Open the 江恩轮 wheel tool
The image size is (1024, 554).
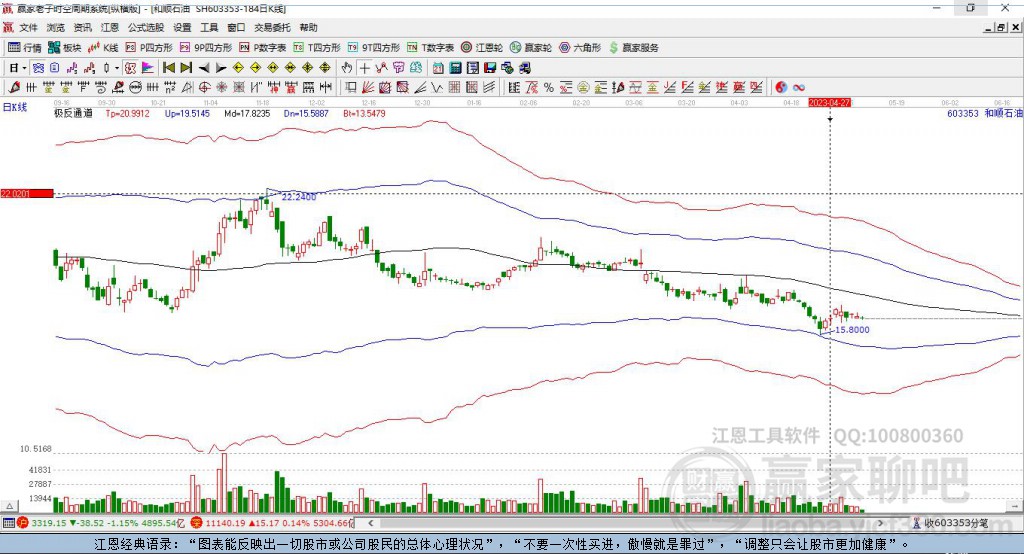(x=482, y=48)
